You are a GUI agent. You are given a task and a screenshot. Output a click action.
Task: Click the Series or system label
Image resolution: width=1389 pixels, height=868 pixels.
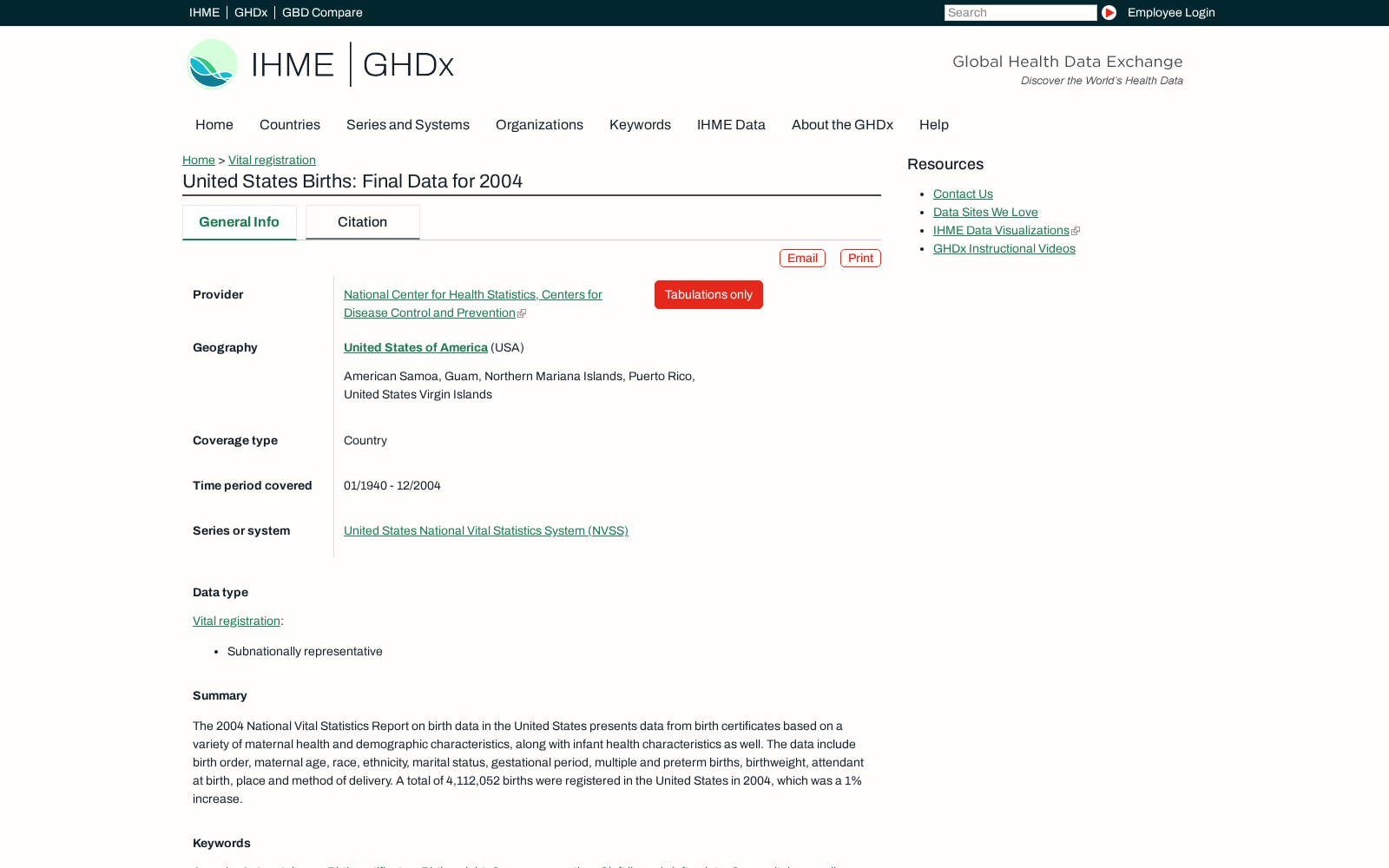[241, 530]
